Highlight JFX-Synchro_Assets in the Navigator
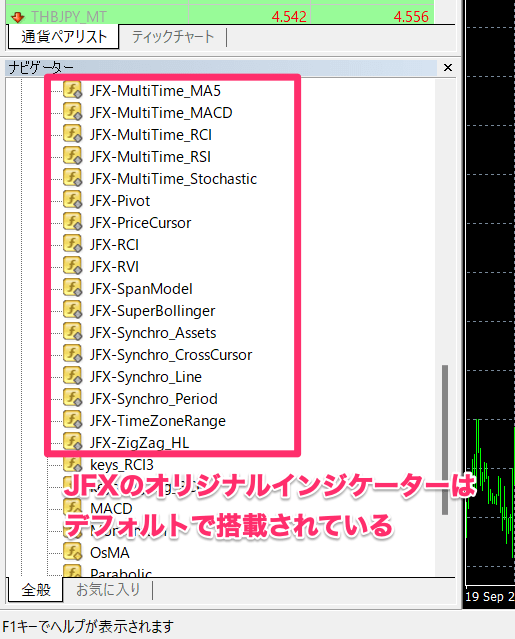This screenshot has height=639, width=515. [x=153, y=333]
